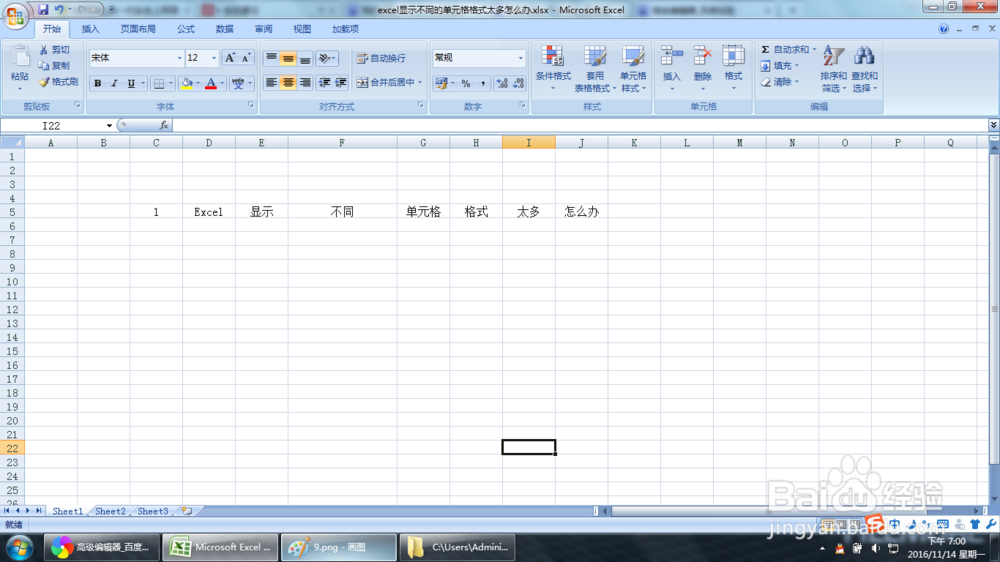
Task: Click the fill color paint bucket
Action: [x=187, y=84]
